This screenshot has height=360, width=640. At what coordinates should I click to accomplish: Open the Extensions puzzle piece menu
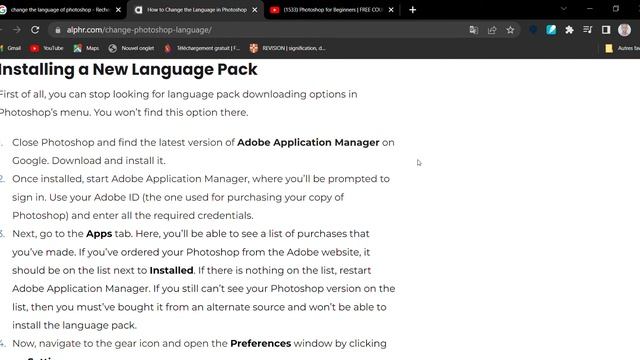coord(569,30)
